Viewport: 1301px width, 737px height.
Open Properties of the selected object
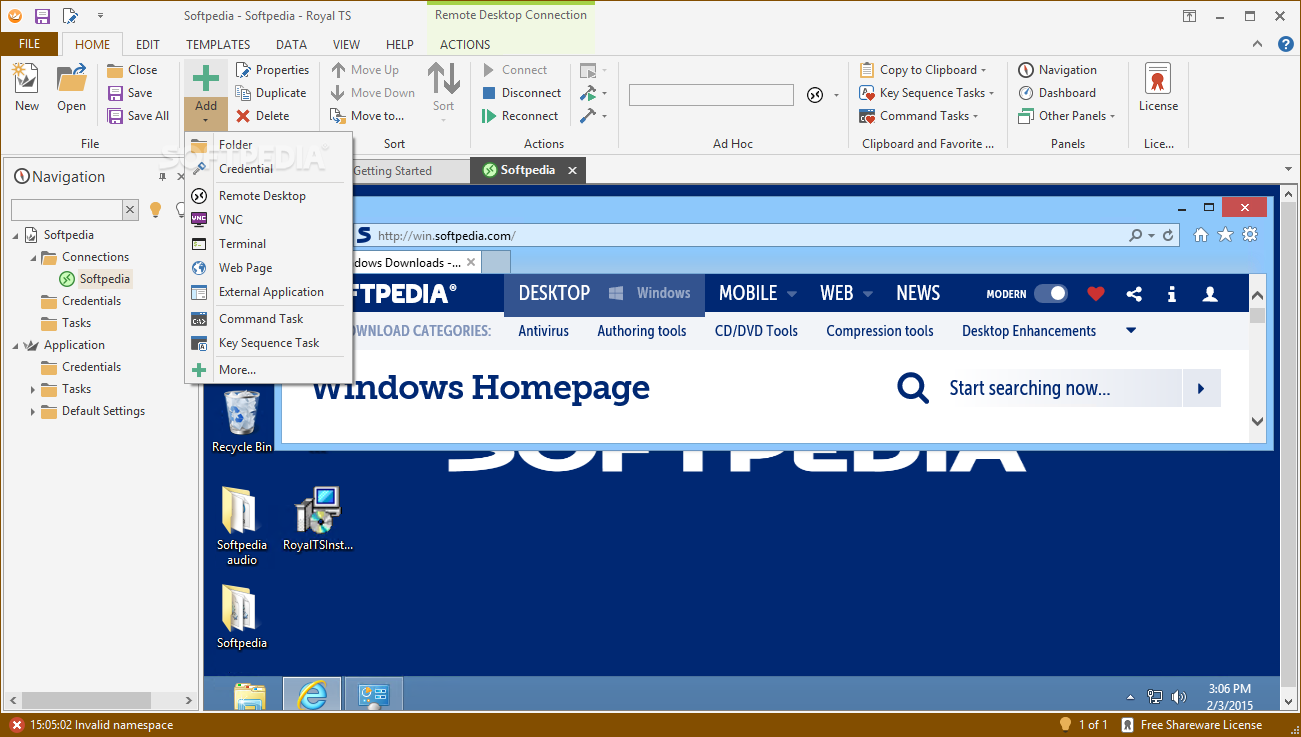click(x=272, y=70)
